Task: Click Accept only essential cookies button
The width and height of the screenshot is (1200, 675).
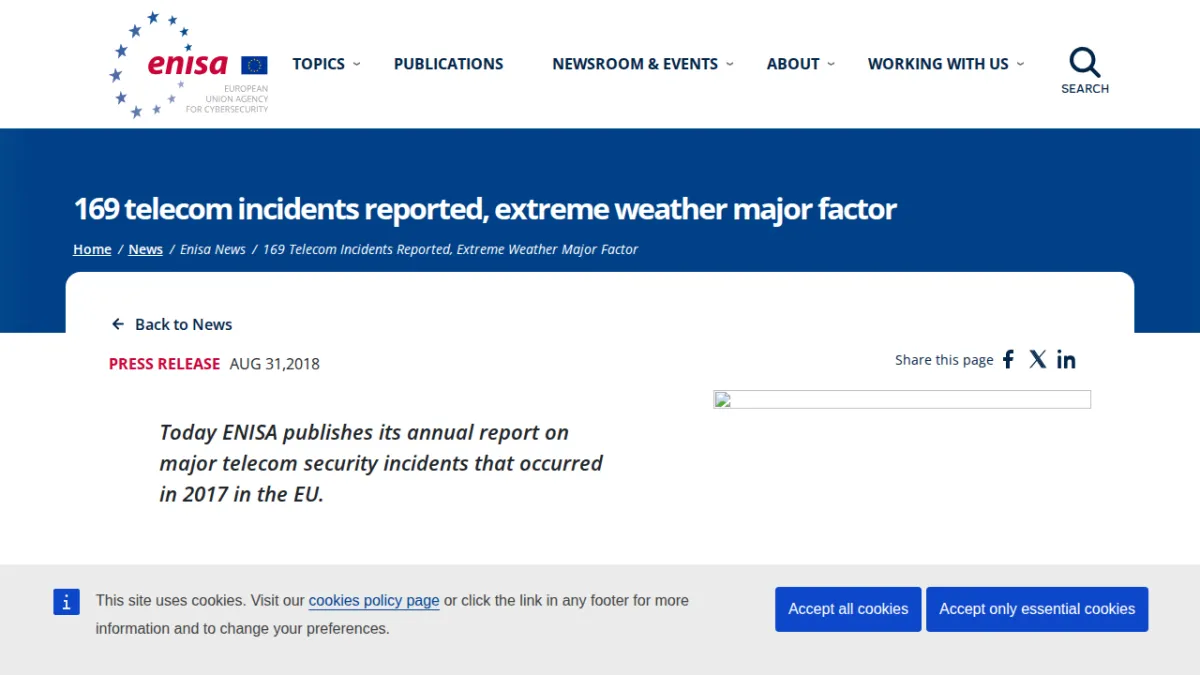Action: (x=1037, y=609)
